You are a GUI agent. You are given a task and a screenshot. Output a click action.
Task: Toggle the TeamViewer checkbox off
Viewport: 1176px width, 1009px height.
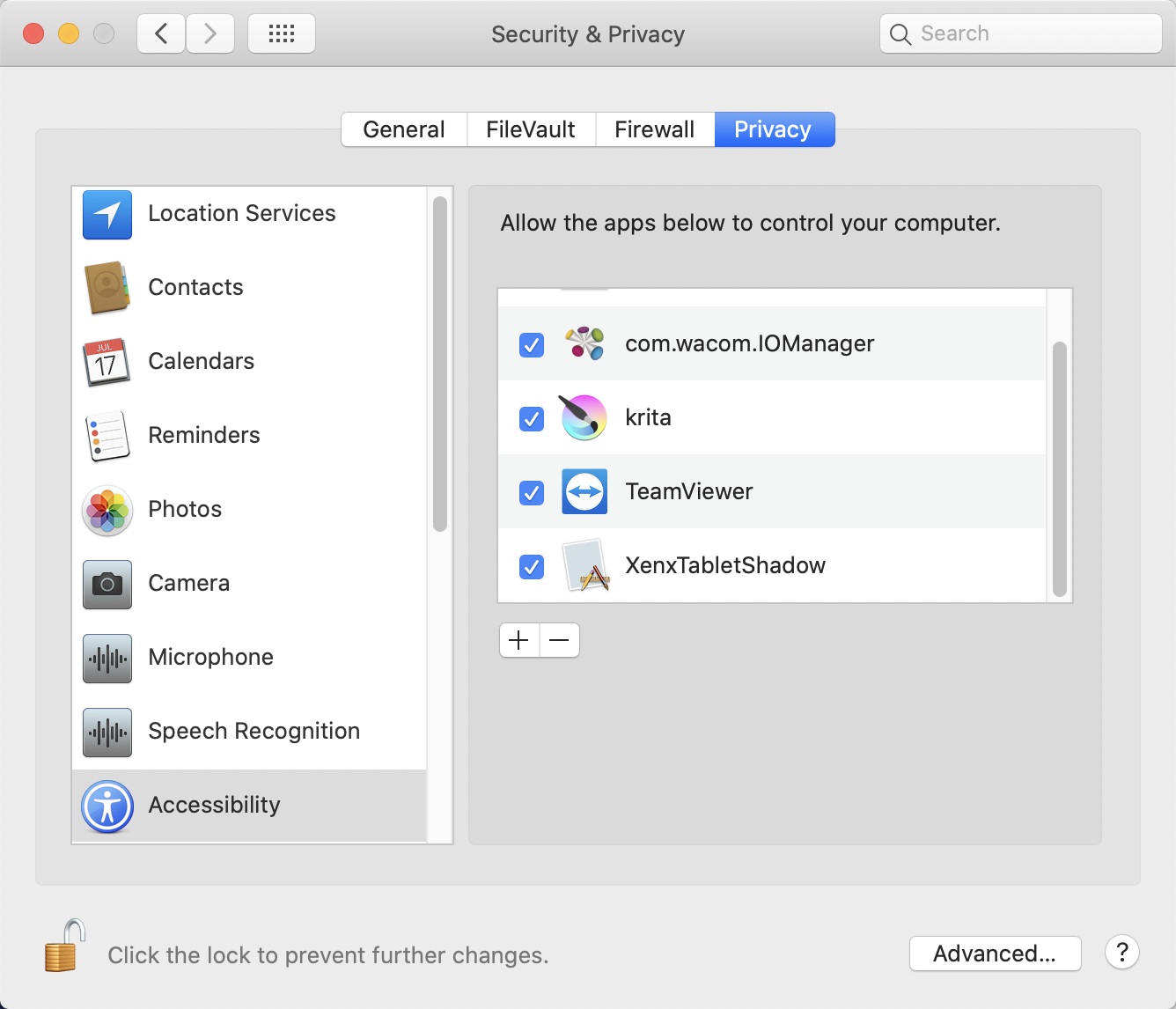coord(532,492)
